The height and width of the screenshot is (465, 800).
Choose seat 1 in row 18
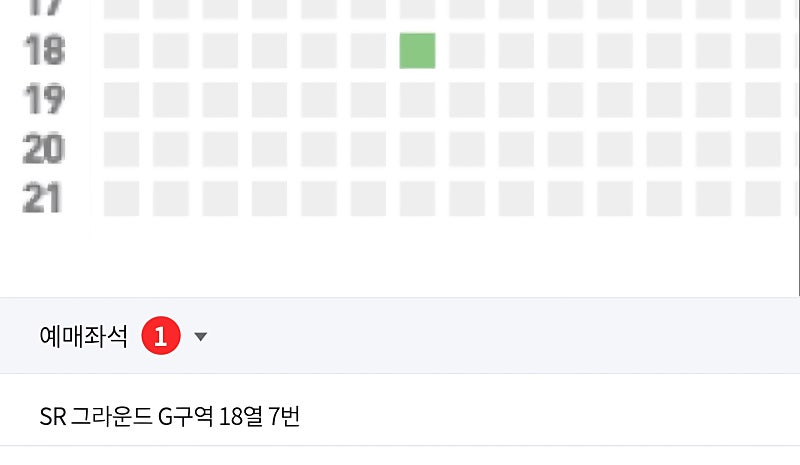(121, 50)
